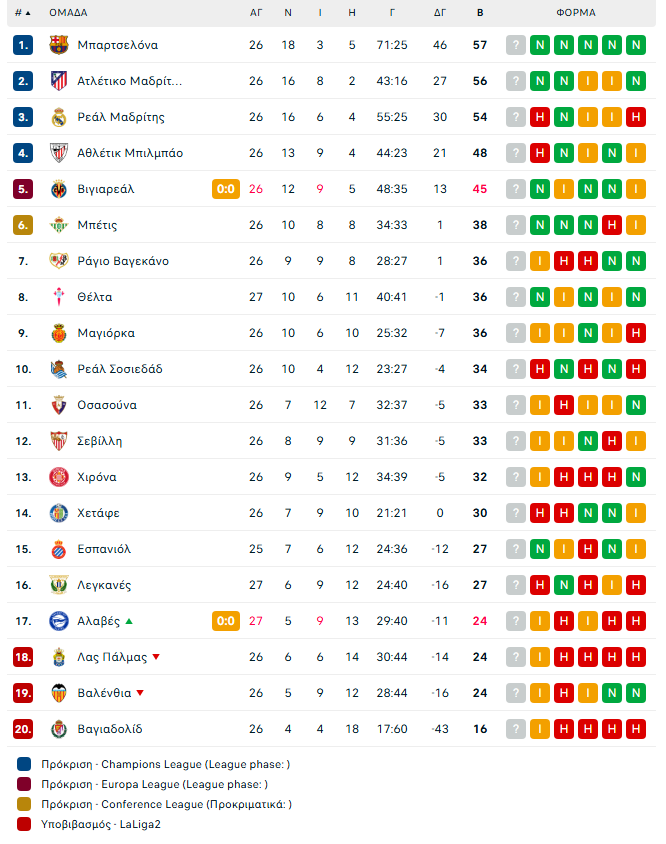Screen dimensions: 666x844
Task: Click Villarreal's live 0:0 score badge
Action: tap(226, 189)
